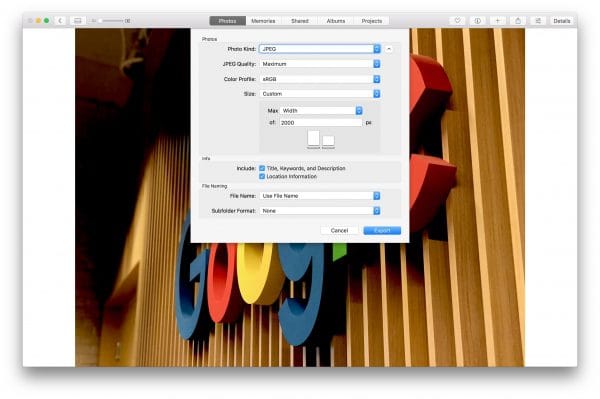The image size is (600, 399).
Task: Open the Size dropdown
Action: tap(320, 94)
